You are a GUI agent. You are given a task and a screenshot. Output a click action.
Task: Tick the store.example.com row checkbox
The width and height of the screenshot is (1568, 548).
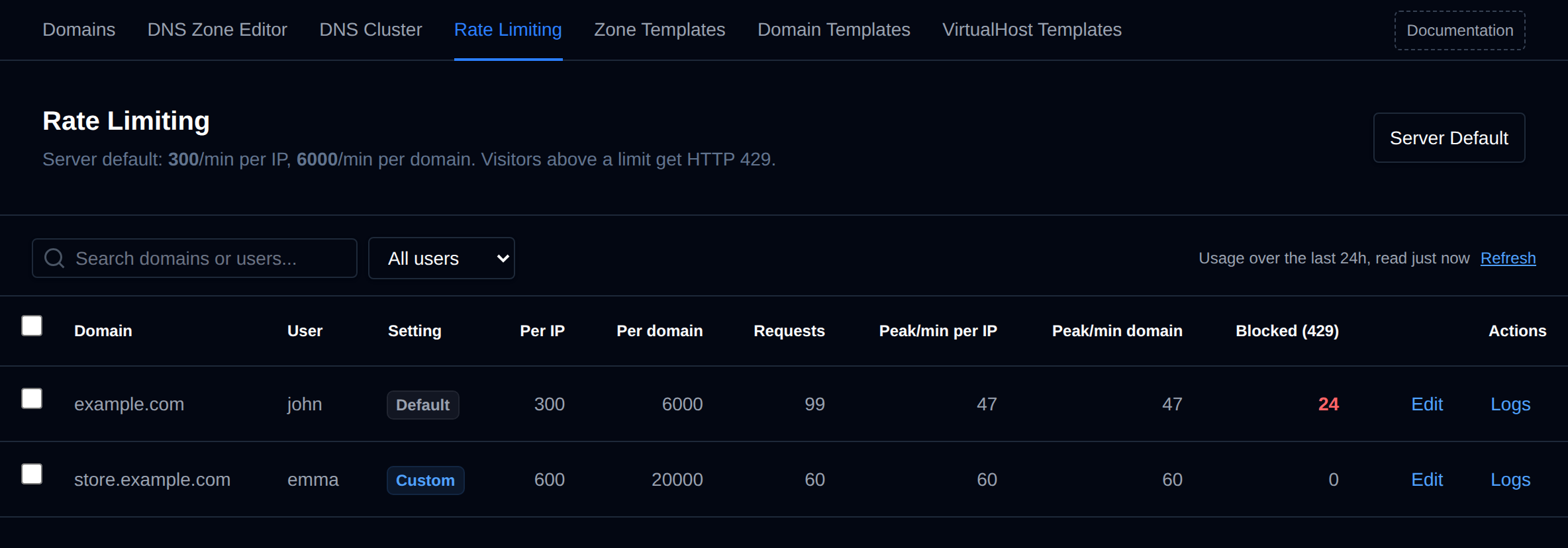point(32,474)
